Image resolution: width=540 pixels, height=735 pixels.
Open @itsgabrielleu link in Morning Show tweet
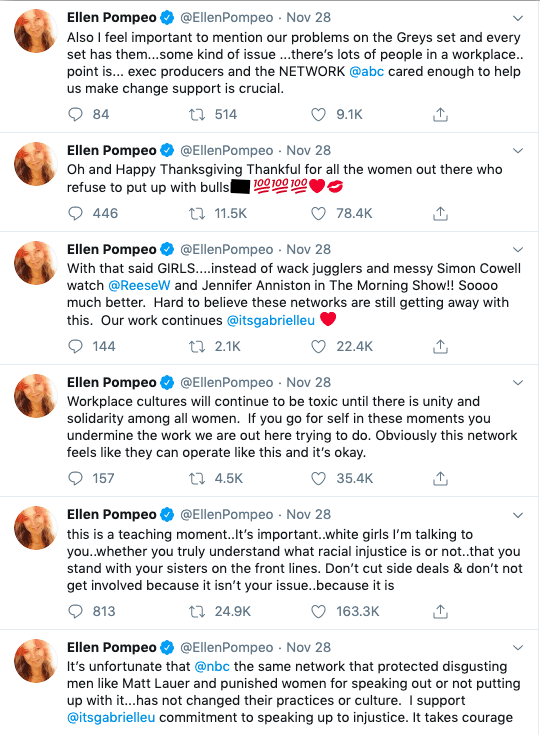pyautogui.click(x=270, y=321)
